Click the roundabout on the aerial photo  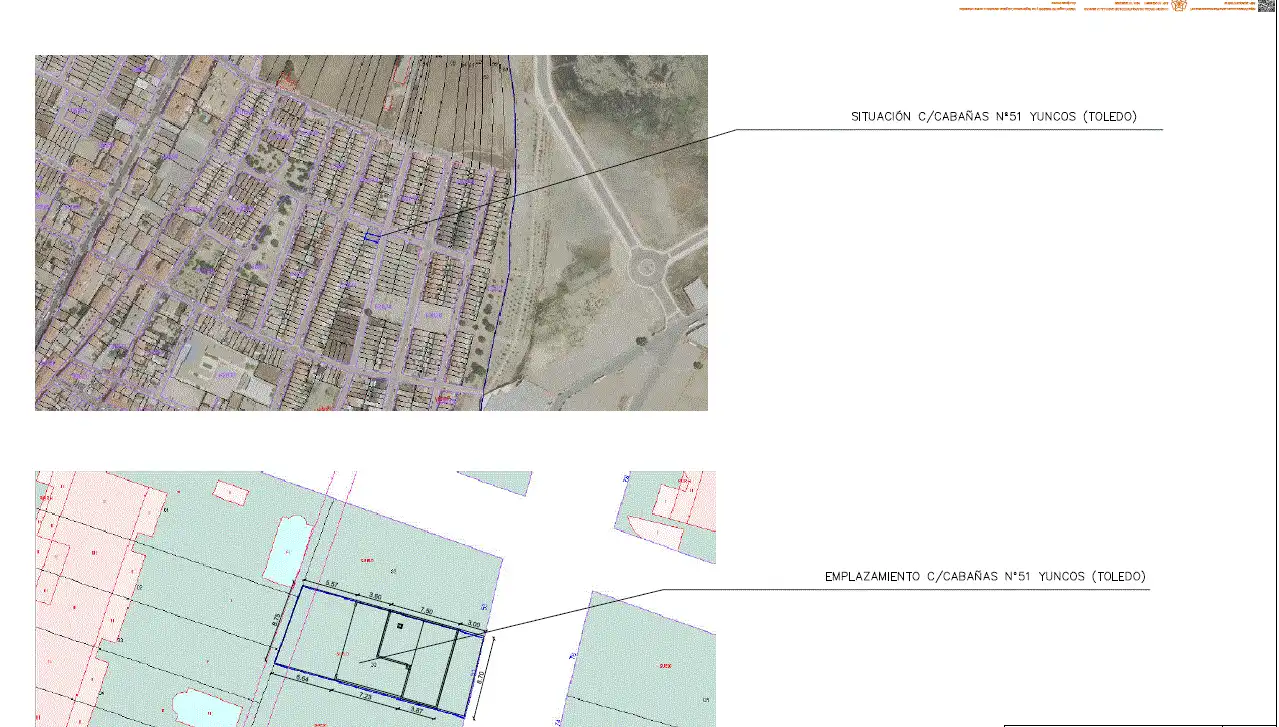tap(646, 267)
